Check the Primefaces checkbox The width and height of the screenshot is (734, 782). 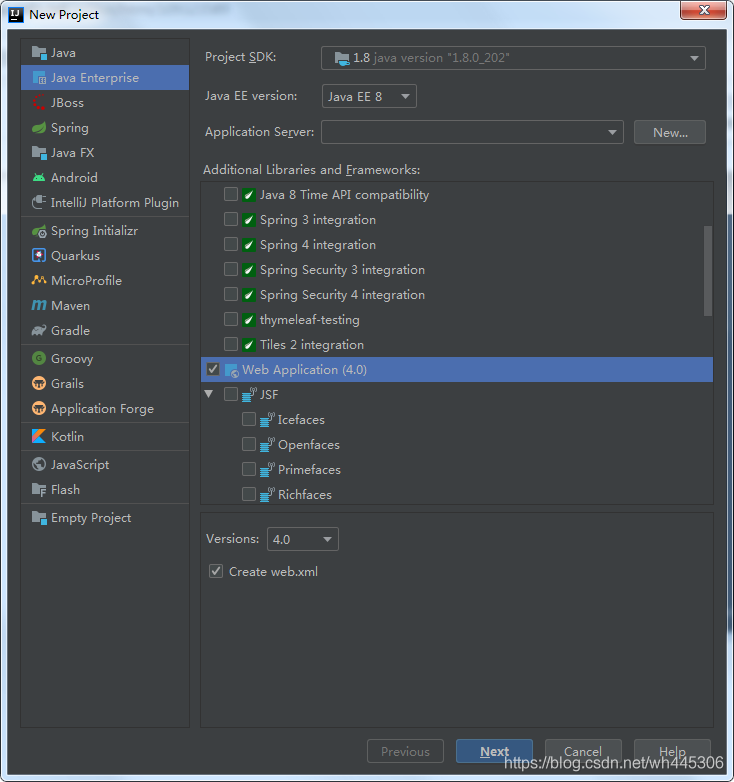click(x=249, y=469)
